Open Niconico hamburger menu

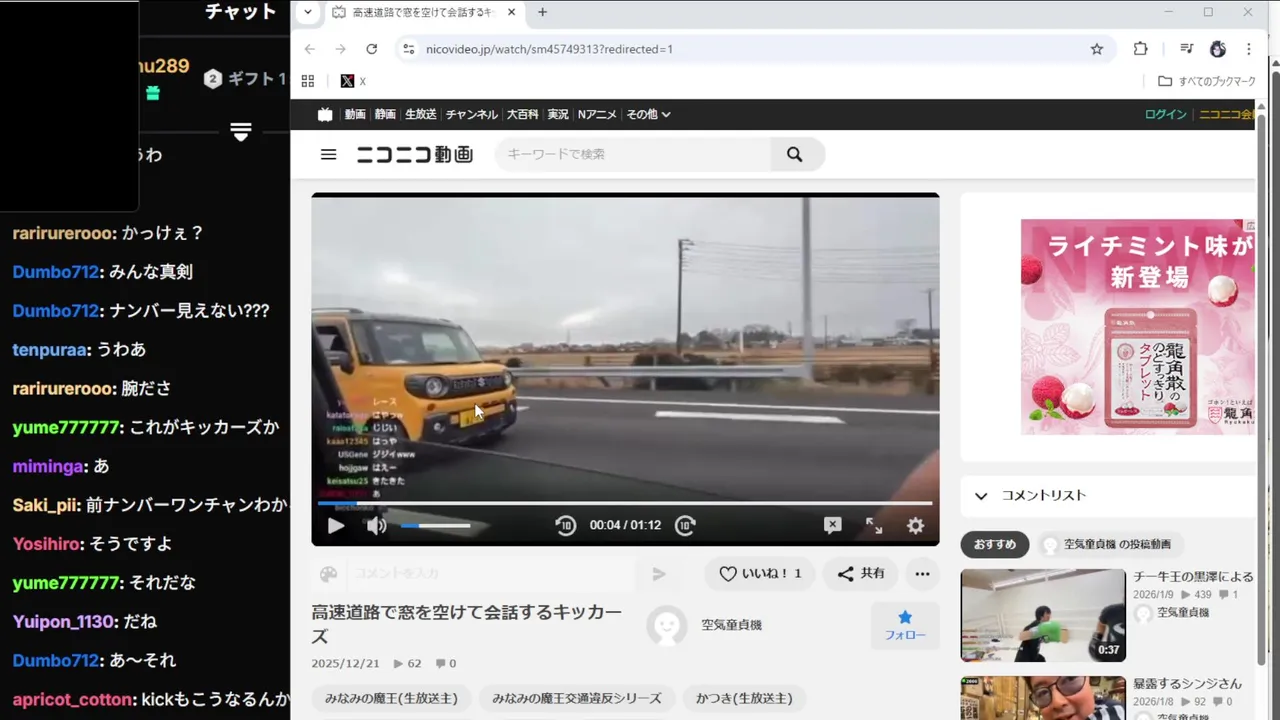[328, 154]
